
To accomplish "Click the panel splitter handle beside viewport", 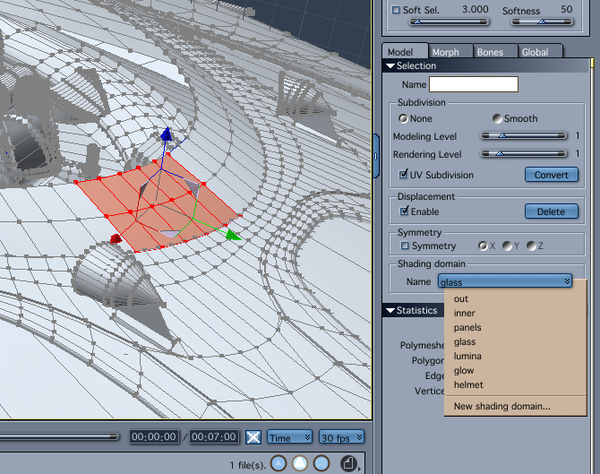I will (x=376, y=156).
